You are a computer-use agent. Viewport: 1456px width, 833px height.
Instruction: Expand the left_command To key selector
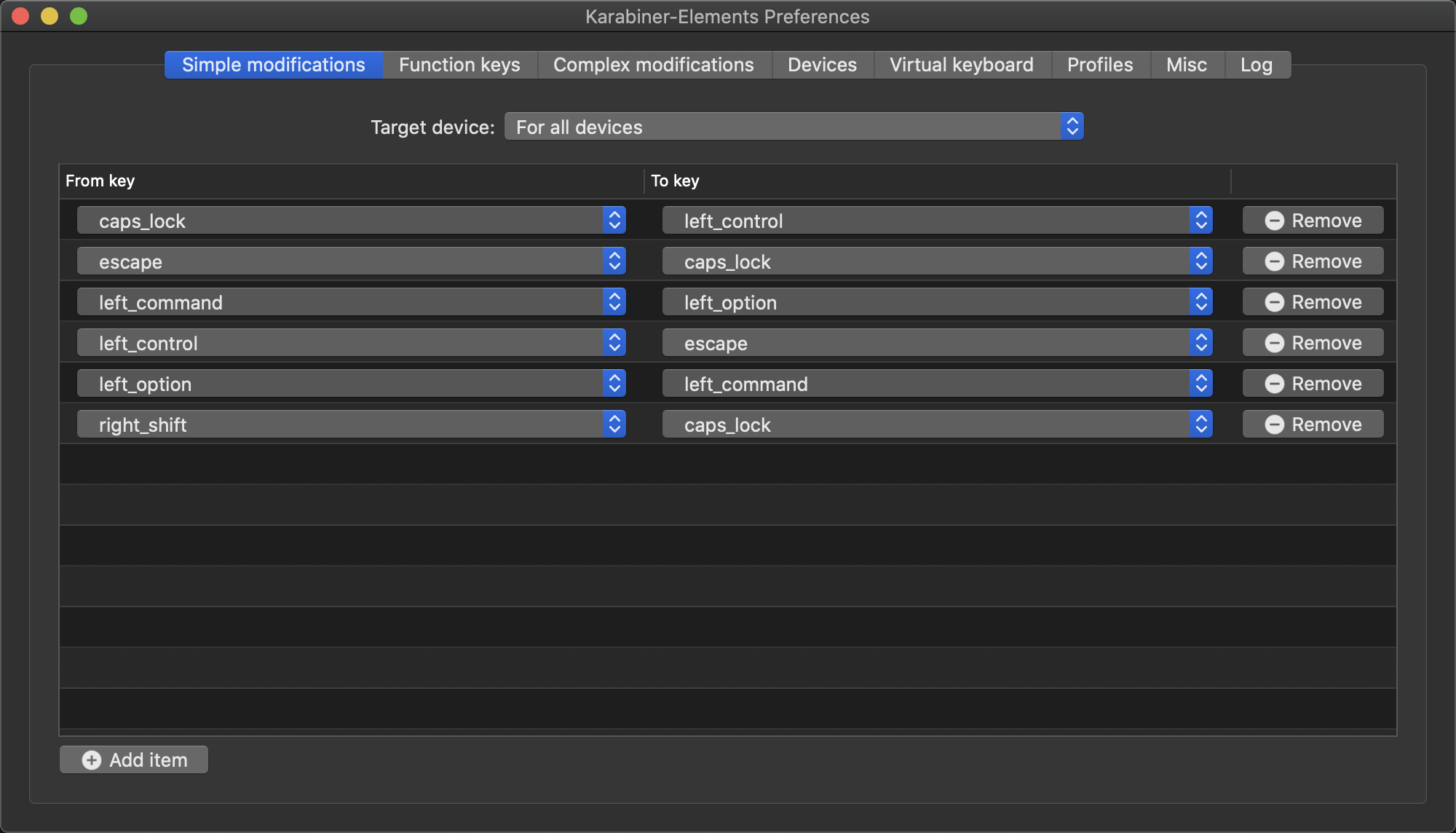936,384
